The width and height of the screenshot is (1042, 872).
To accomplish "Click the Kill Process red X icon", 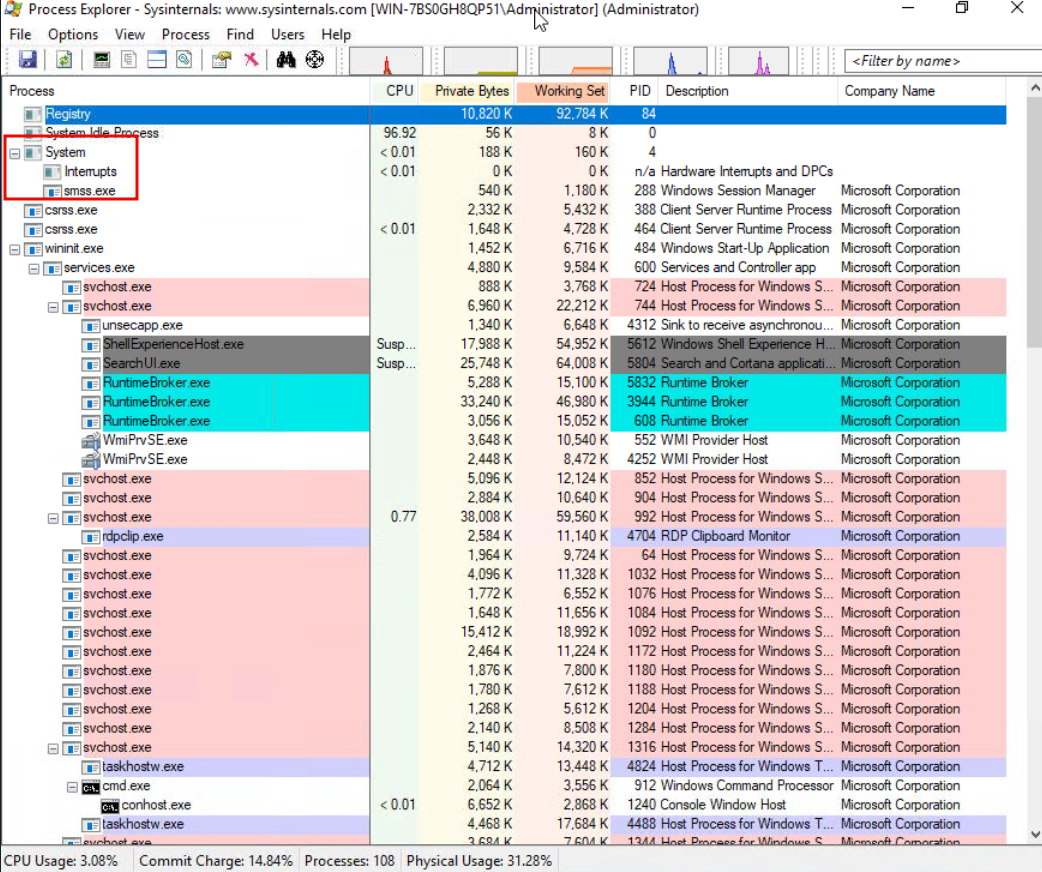I will 251,60.
